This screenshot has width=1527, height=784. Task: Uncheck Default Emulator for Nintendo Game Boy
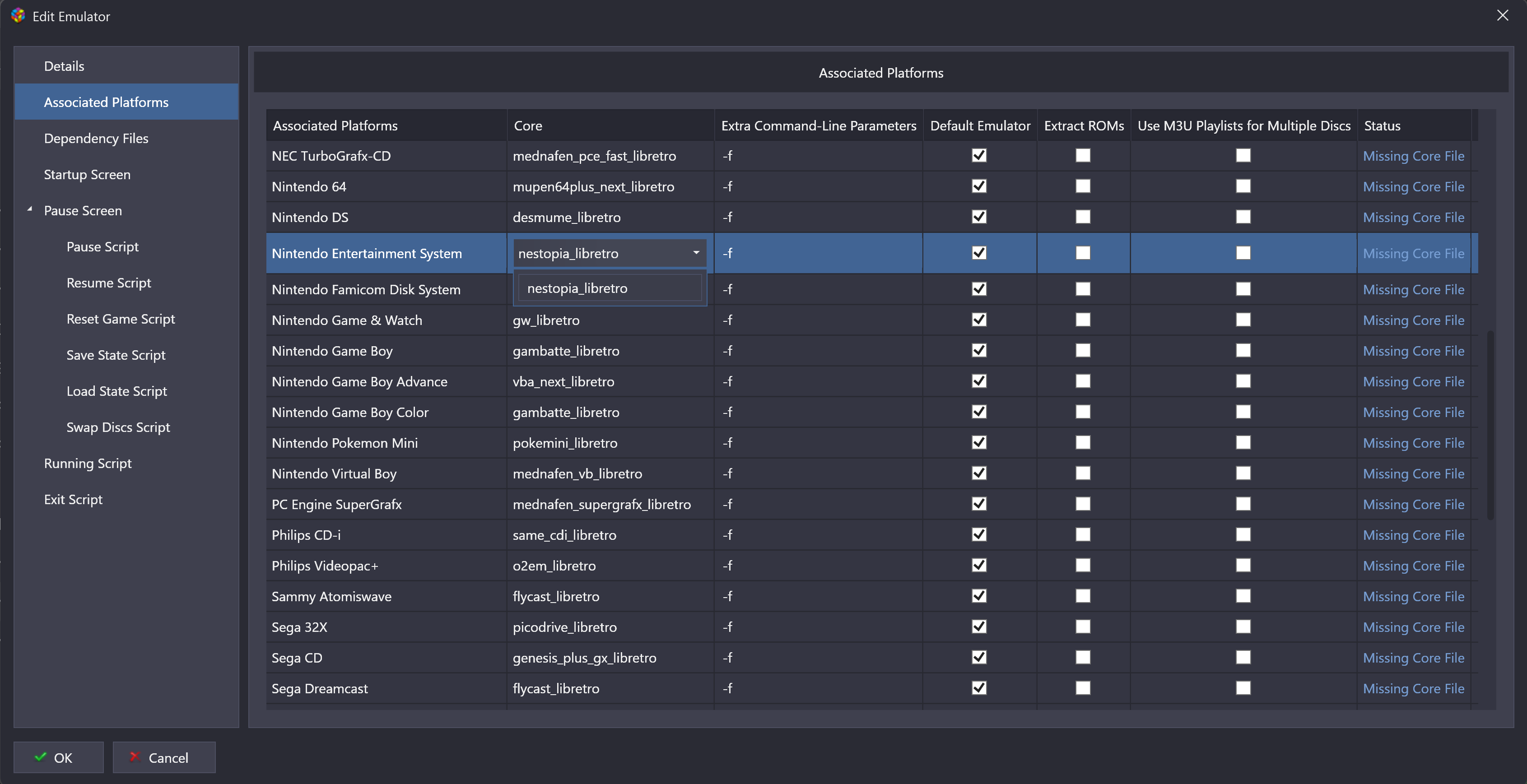tap(979, 350)
